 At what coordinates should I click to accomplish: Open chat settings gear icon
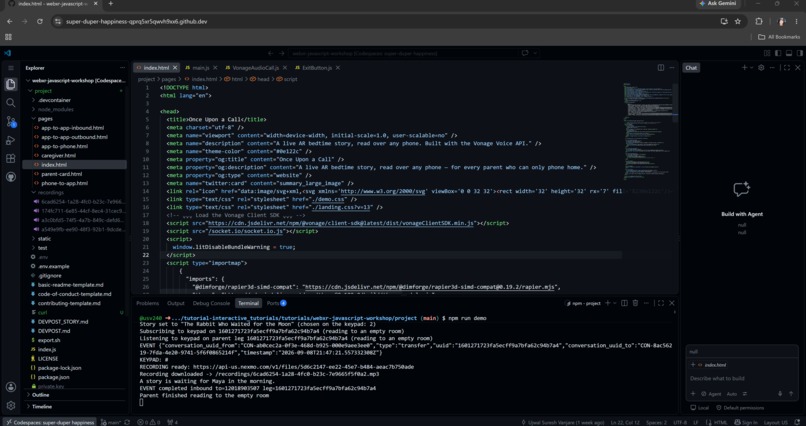[761, 68]
